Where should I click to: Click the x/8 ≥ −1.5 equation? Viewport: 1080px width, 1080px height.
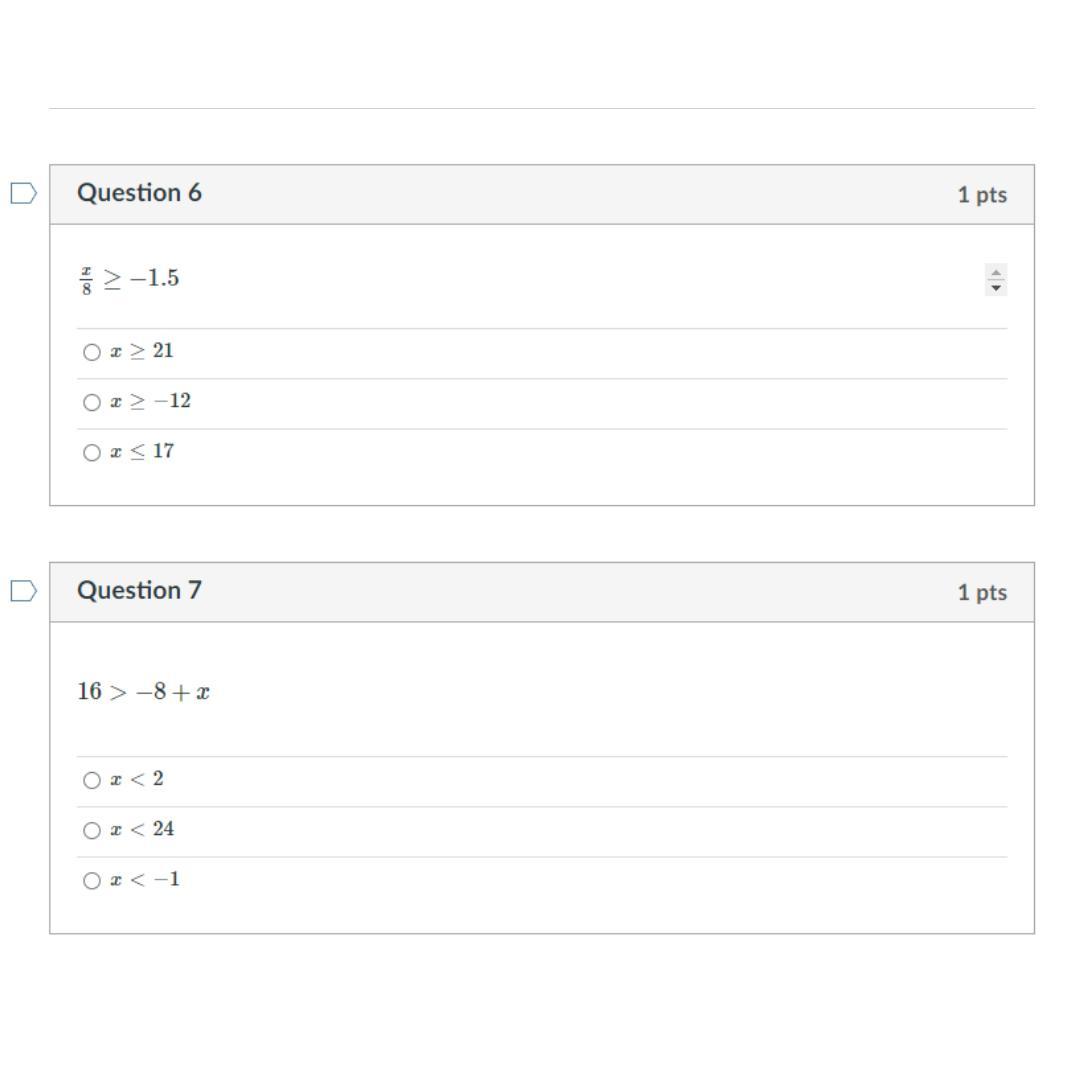pos(129,279)
